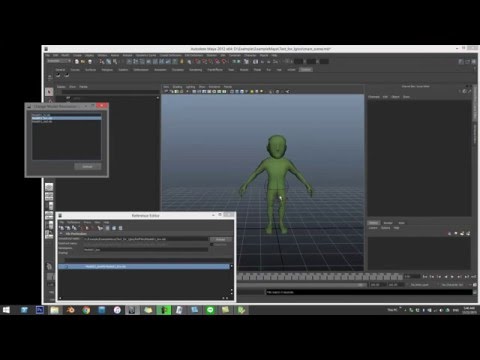Switch to the Custom shelf tab
Viewport: 480px width, 360px height.
(x=306, y=70)
